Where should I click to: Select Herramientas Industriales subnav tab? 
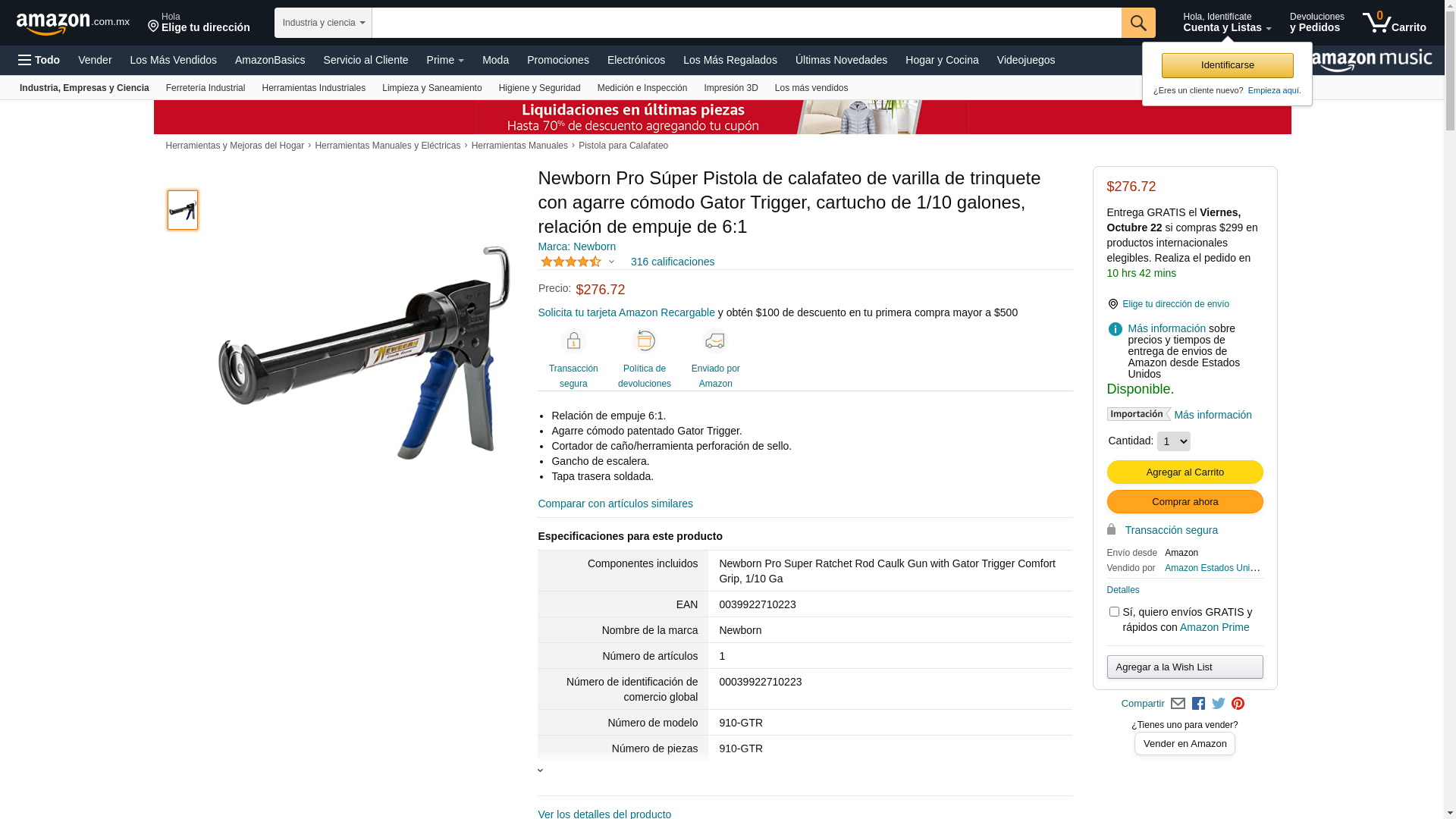tap(313, 88)
